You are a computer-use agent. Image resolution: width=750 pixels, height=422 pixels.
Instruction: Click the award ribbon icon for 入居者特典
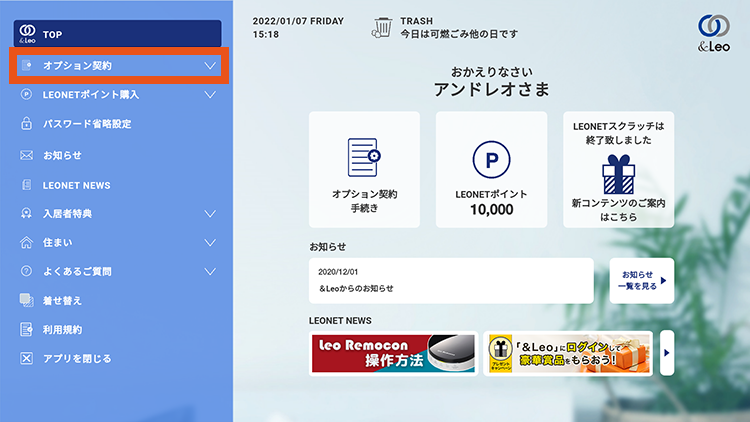point(26,213)
